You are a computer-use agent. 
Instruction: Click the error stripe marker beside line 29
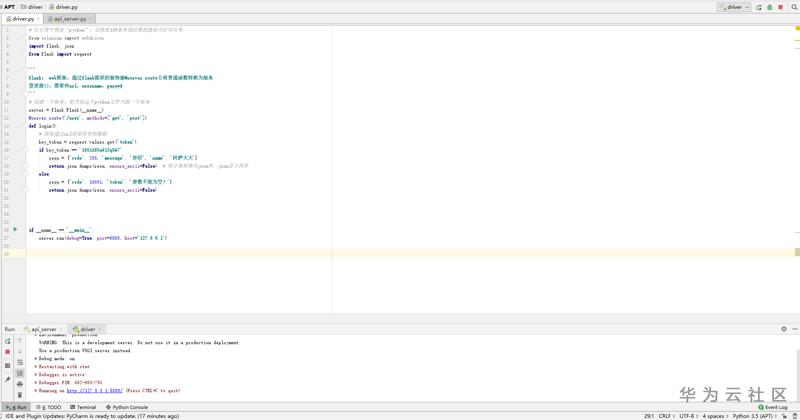click(797, 252)
